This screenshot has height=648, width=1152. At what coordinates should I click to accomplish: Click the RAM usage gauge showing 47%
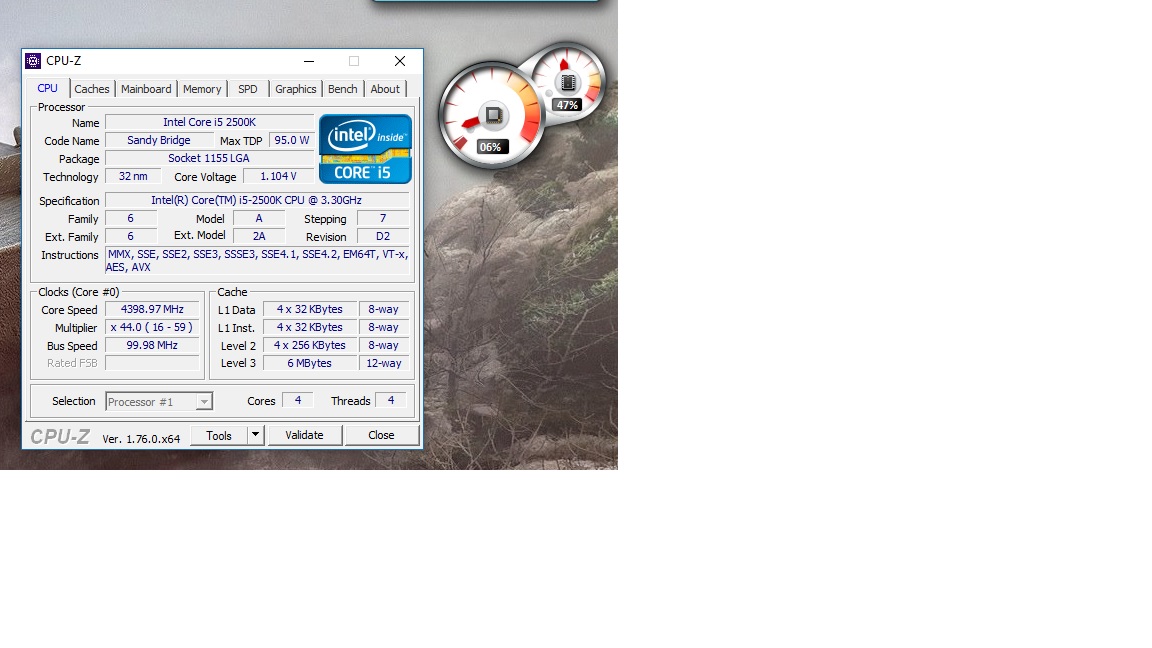(x=567, y=82)
